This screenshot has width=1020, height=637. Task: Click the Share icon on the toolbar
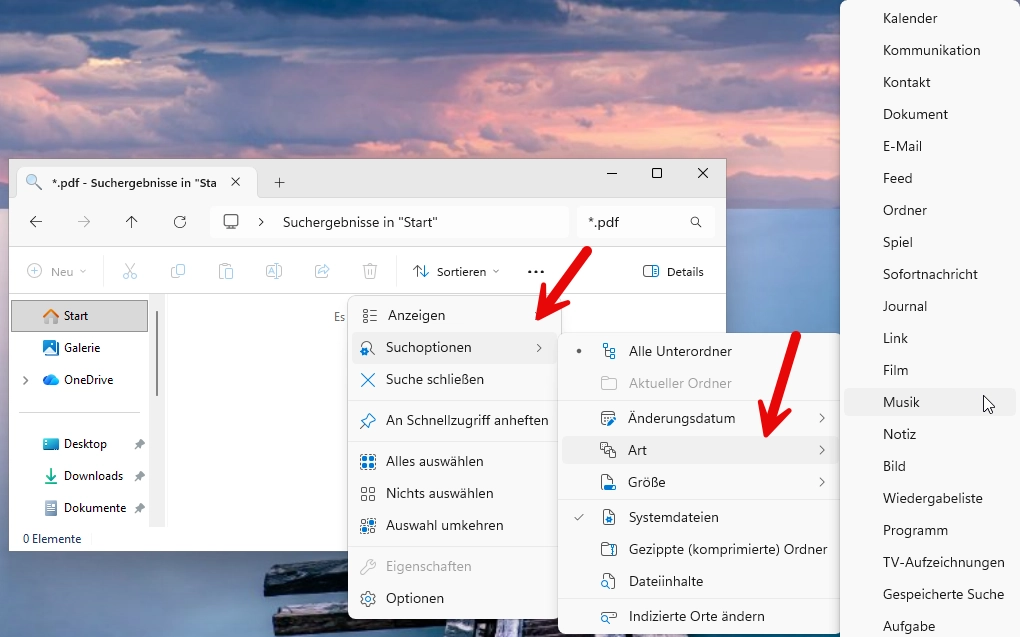[322, 271]
